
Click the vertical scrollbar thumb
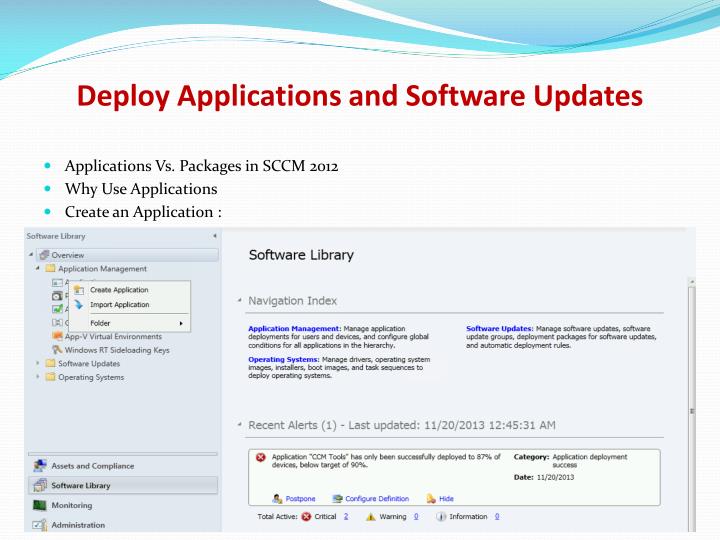coord(692,409)
